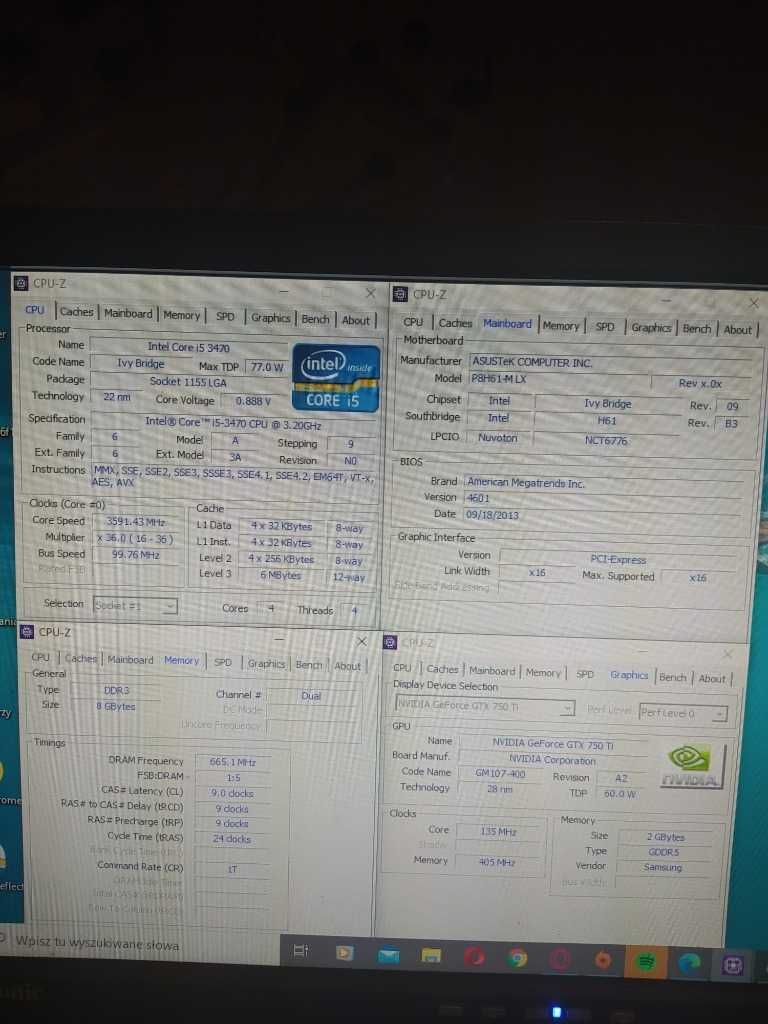Image resolution: width=768 pixels, height=1024 pixels.
Task: Close the CPU tab CPU-Z window
Action: (370, 293)
